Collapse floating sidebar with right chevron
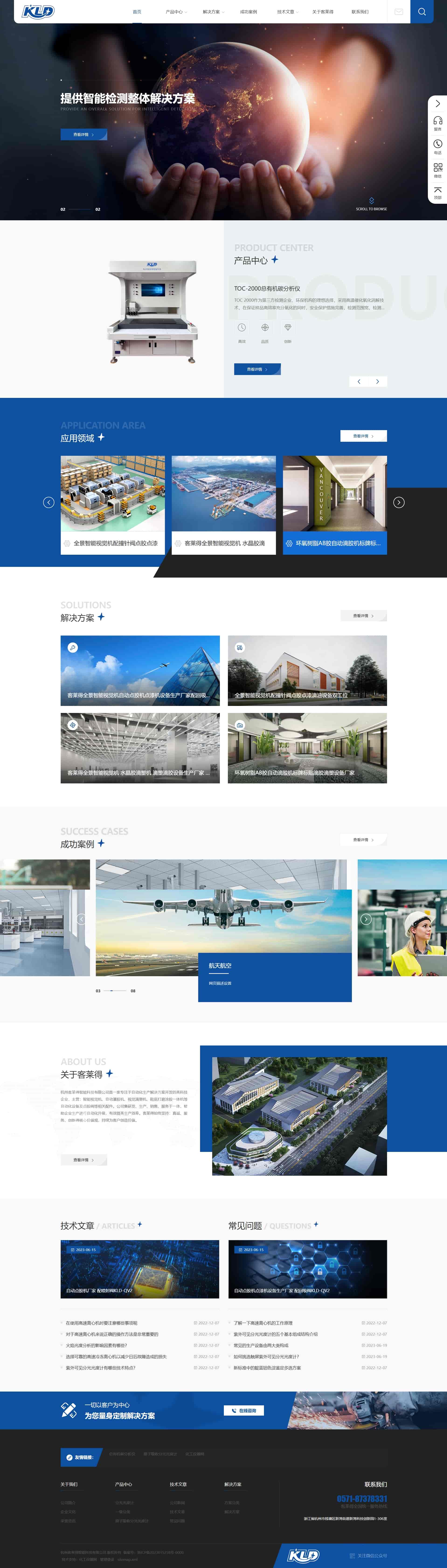 click(x=437, y=103)
